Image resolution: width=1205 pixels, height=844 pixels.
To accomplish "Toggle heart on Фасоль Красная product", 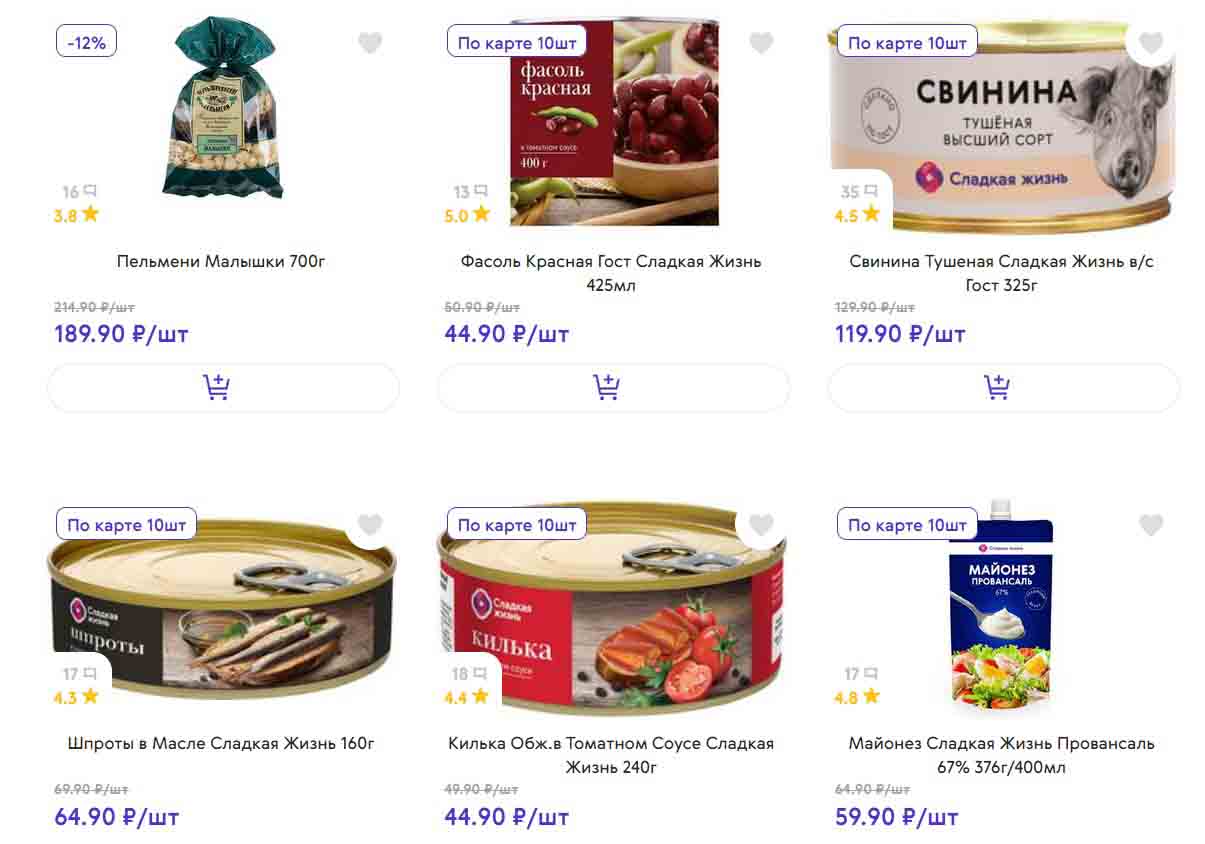I will point(761,43).
